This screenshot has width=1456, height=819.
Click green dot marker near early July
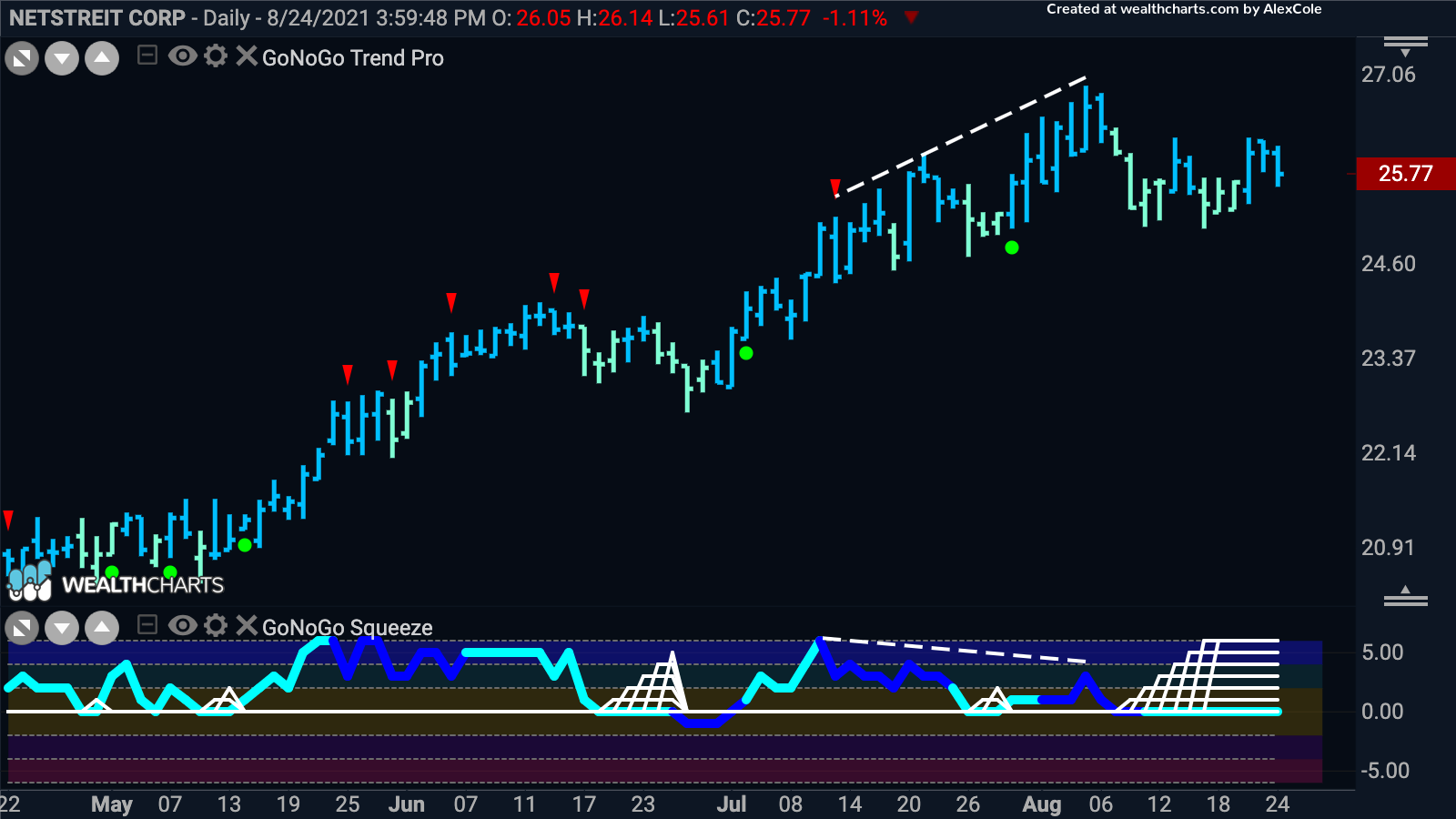(x=746, y=353)
